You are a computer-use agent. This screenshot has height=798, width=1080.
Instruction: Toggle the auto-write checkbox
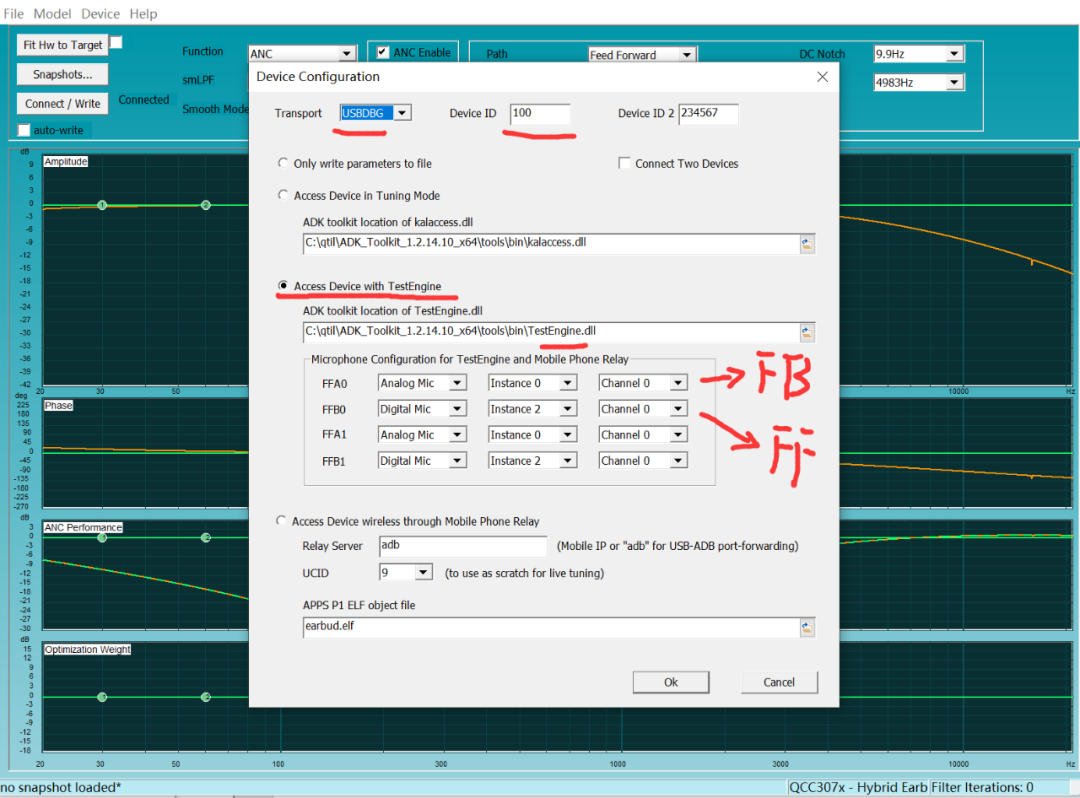point(24,130)
